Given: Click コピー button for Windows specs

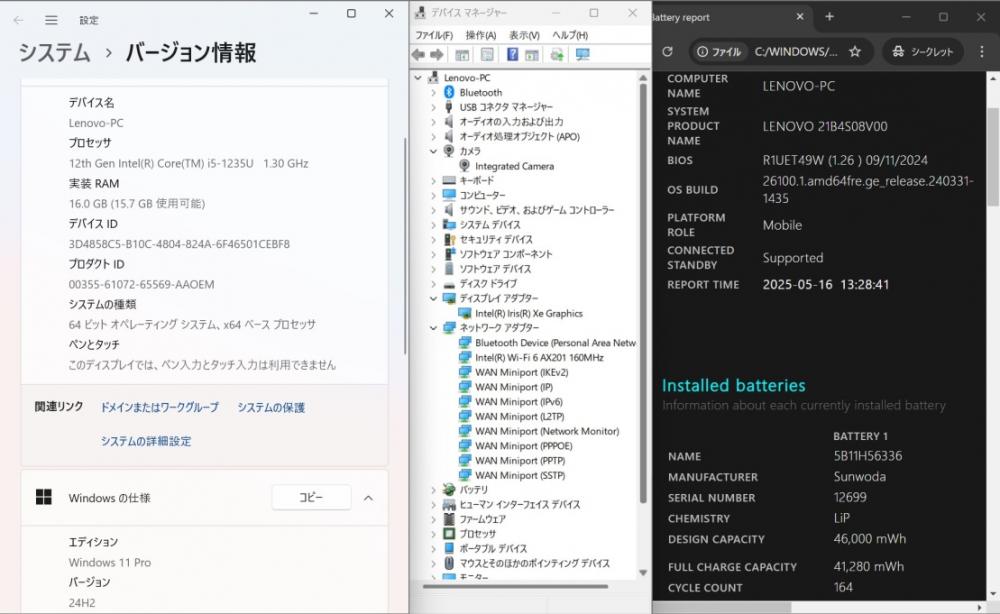Looking at the screenshot, I should pos(311,497).
